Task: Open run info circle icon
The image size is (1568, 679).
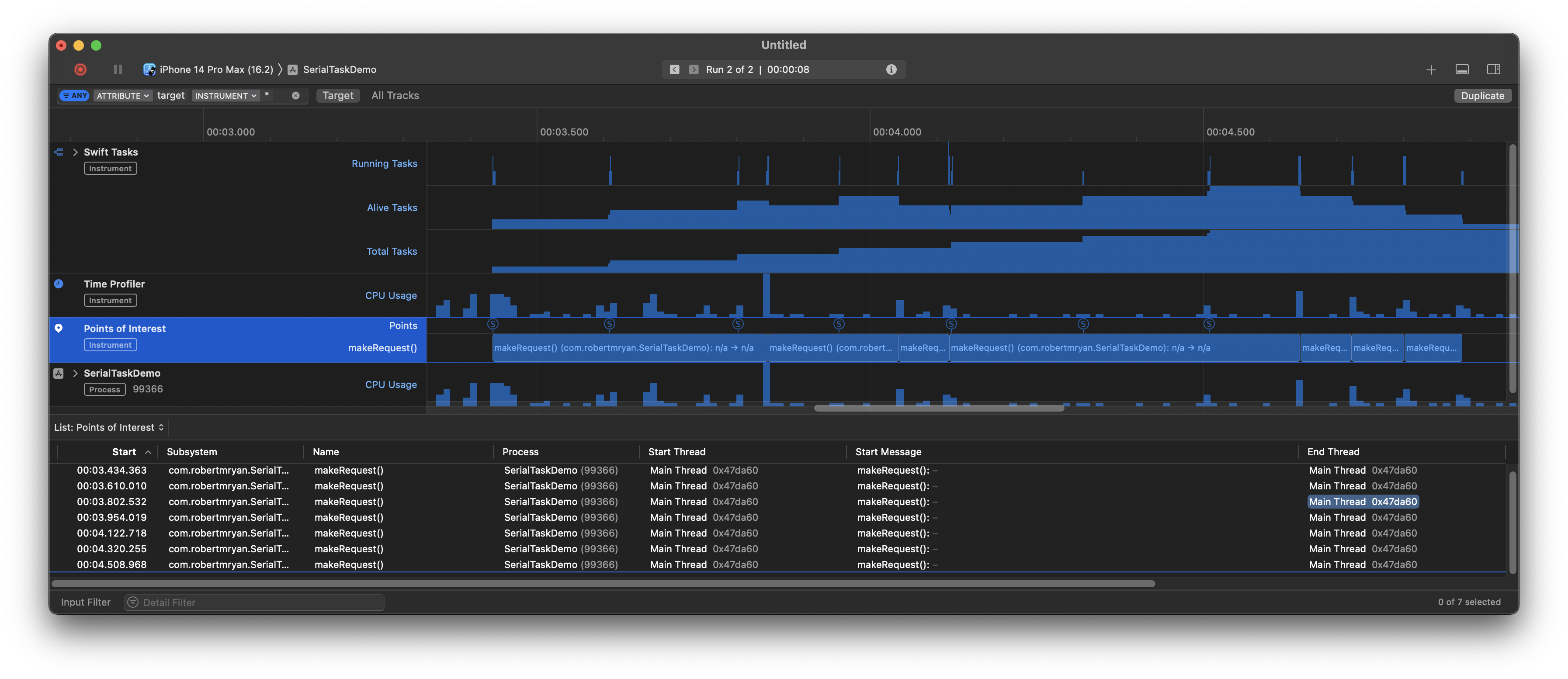Action: (x=891, y=69)
